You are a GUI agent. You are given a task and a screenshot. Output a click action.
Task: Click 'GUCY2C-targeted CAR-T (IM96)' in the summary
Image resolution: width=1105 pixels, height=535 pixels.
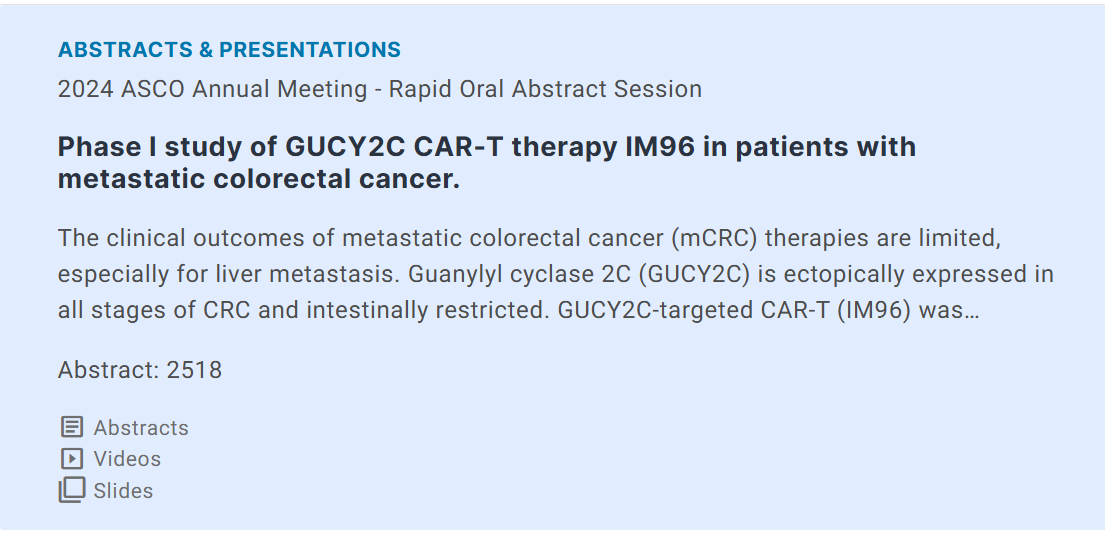click(x=714, y=310)
